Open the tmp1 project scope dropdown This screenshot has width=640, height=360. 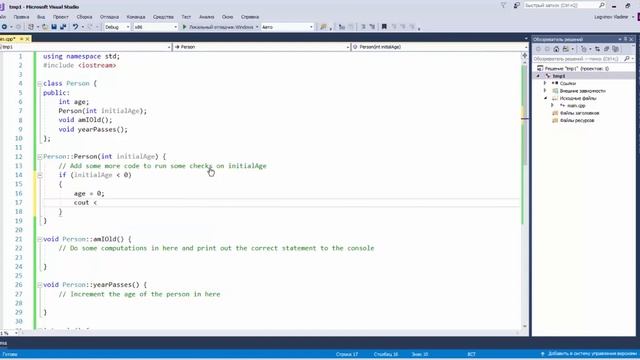click(x=85, y=47)
